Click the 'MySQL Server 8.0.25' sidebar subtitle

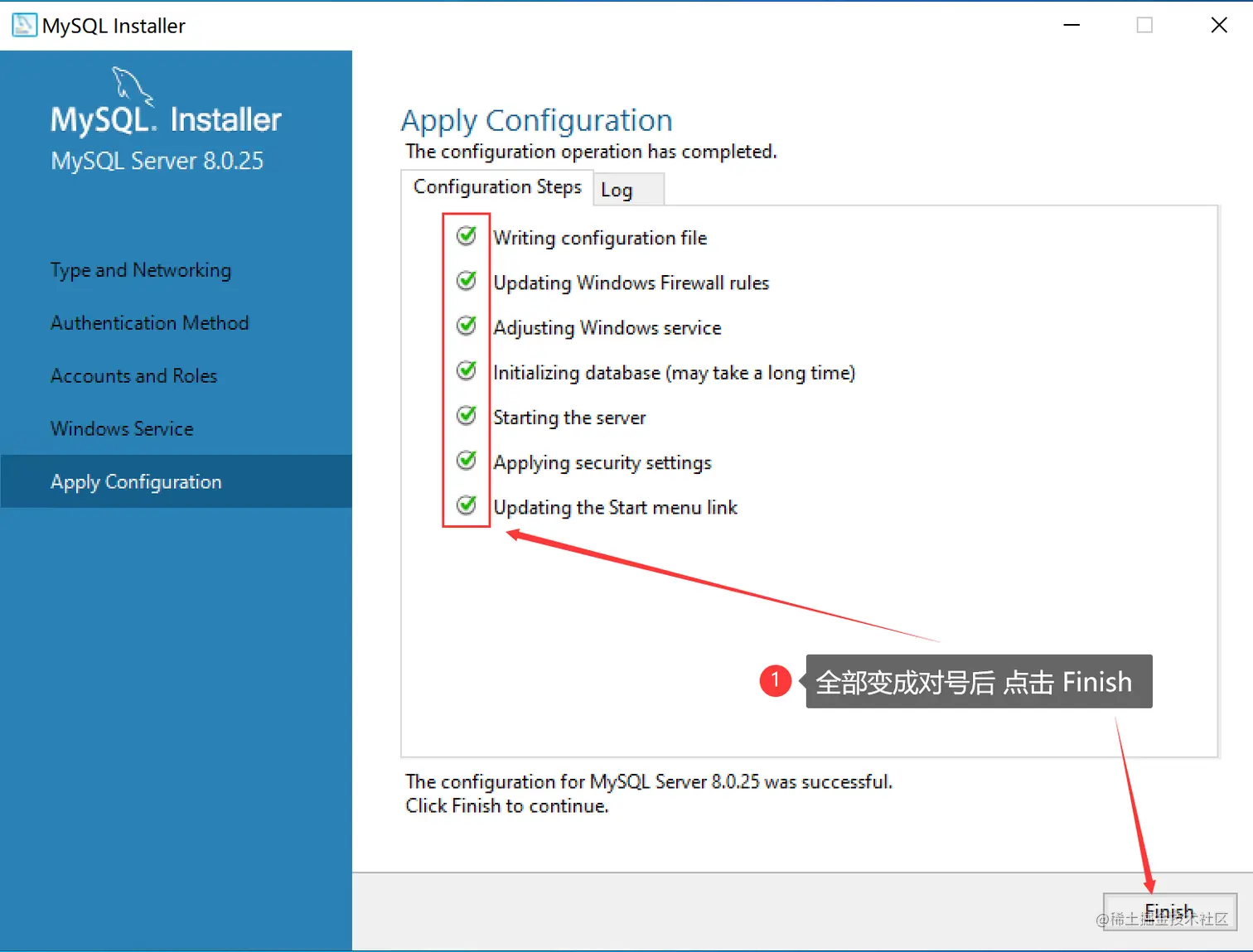pyautogui.click(x=157, y=161)
